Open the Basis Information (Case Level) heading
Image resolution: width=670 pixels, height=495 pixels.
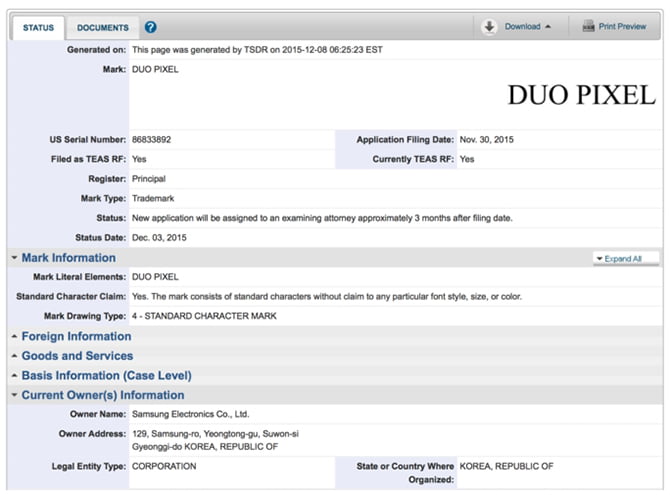click(106, 376)
